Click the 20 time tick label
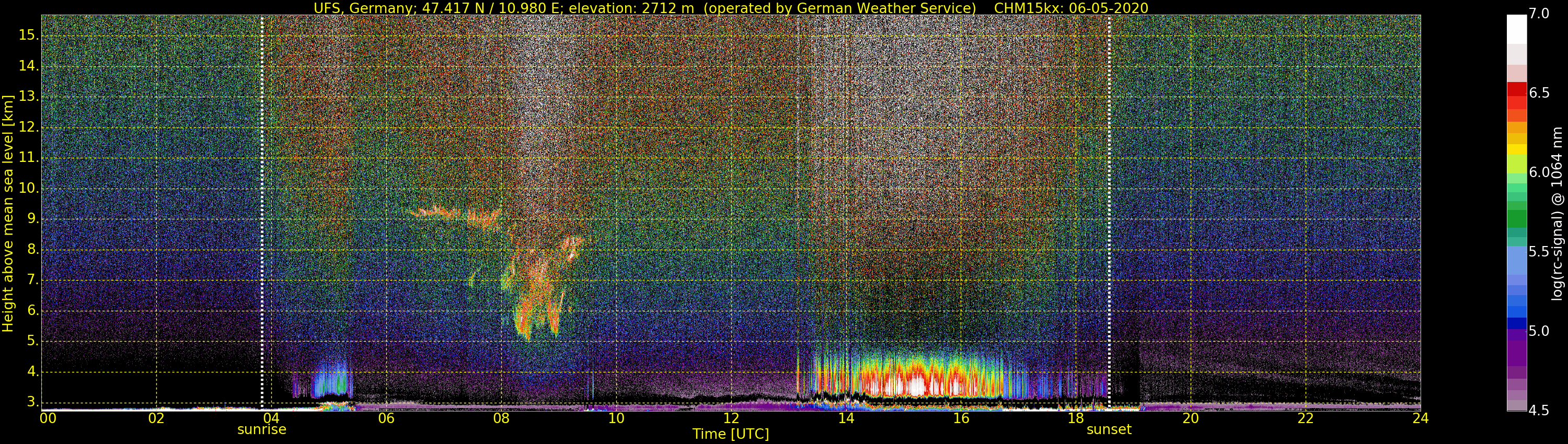The height and width of the screenshot is (444, 1568). click(x=1191, y=418)
